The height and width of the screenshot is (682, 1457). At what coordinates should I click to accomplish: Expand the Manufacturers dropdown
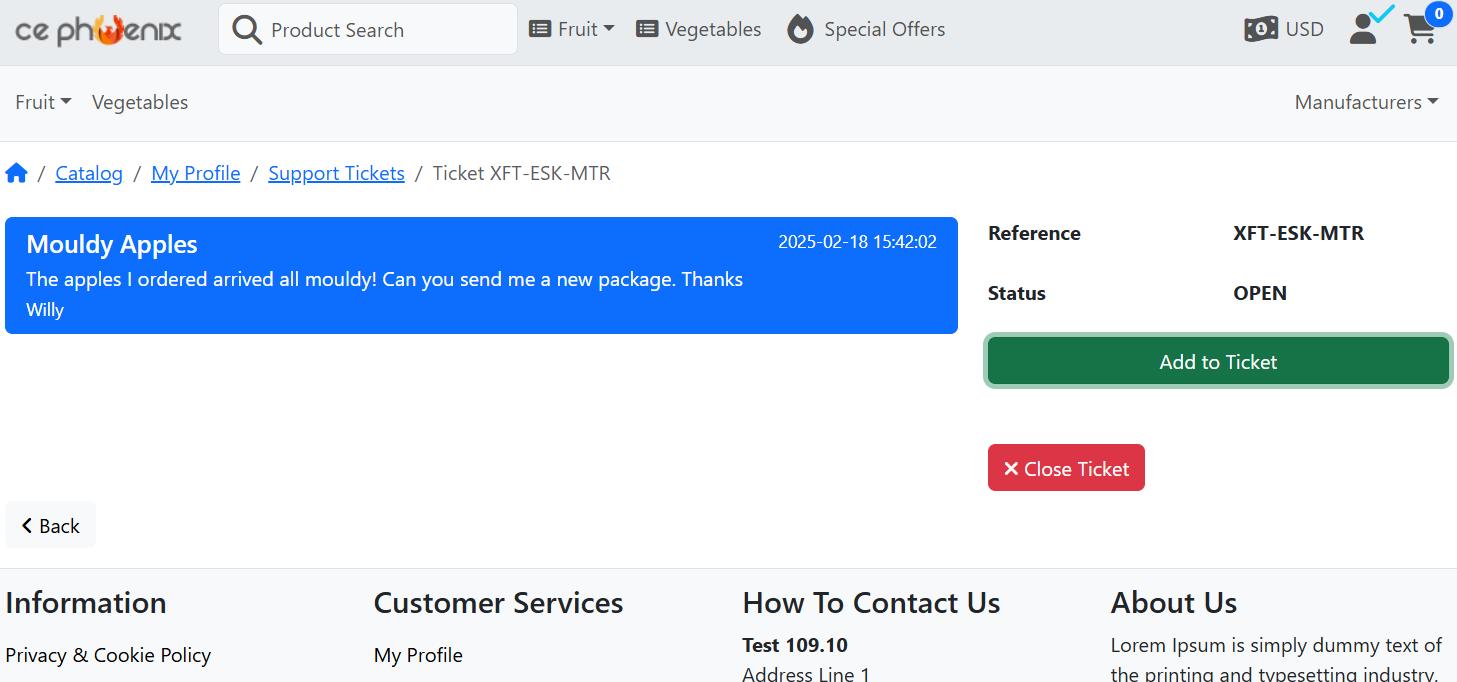click(x=1366, y=102)
